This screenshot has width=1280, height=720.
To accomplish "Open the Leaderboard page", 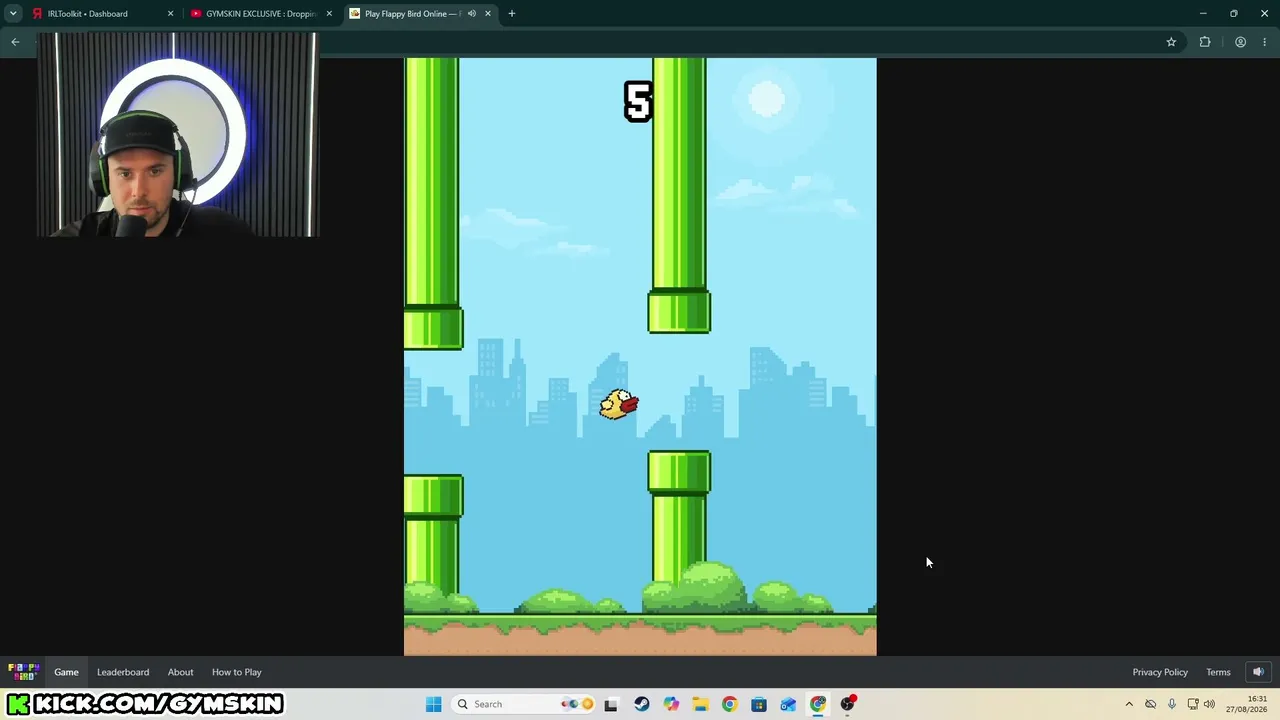I will (123, 672).
